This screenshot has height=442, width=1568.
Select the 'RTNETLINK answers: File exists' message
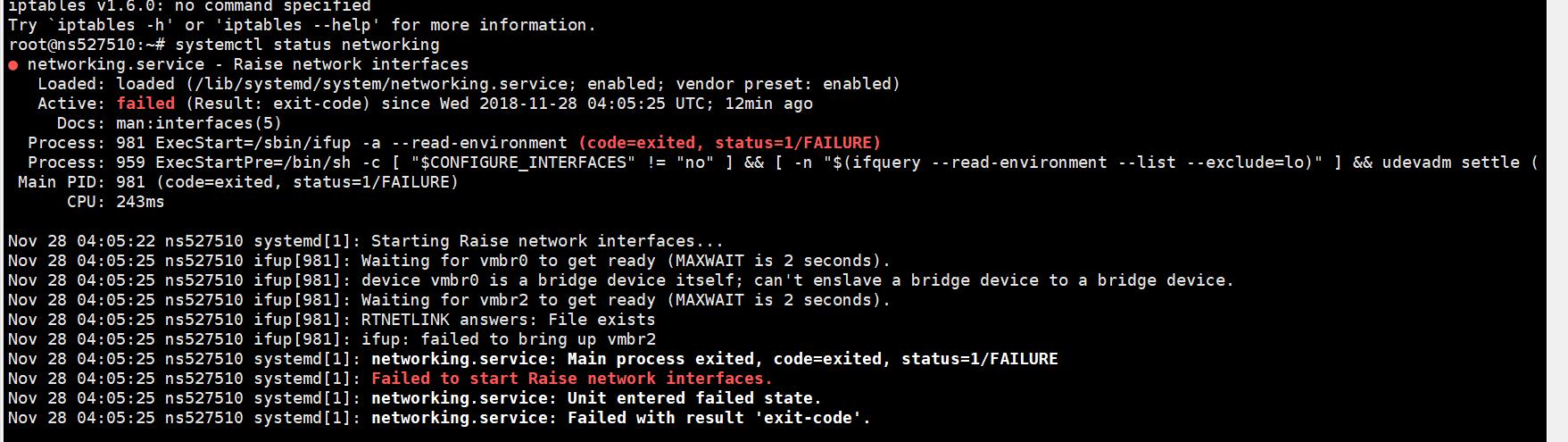(x=508, y=320)
